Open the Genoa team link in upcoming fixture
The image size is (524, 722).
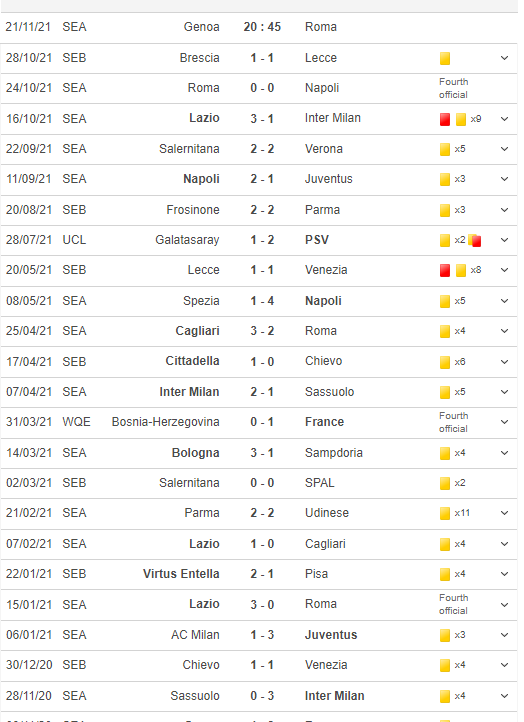[202, 27]
